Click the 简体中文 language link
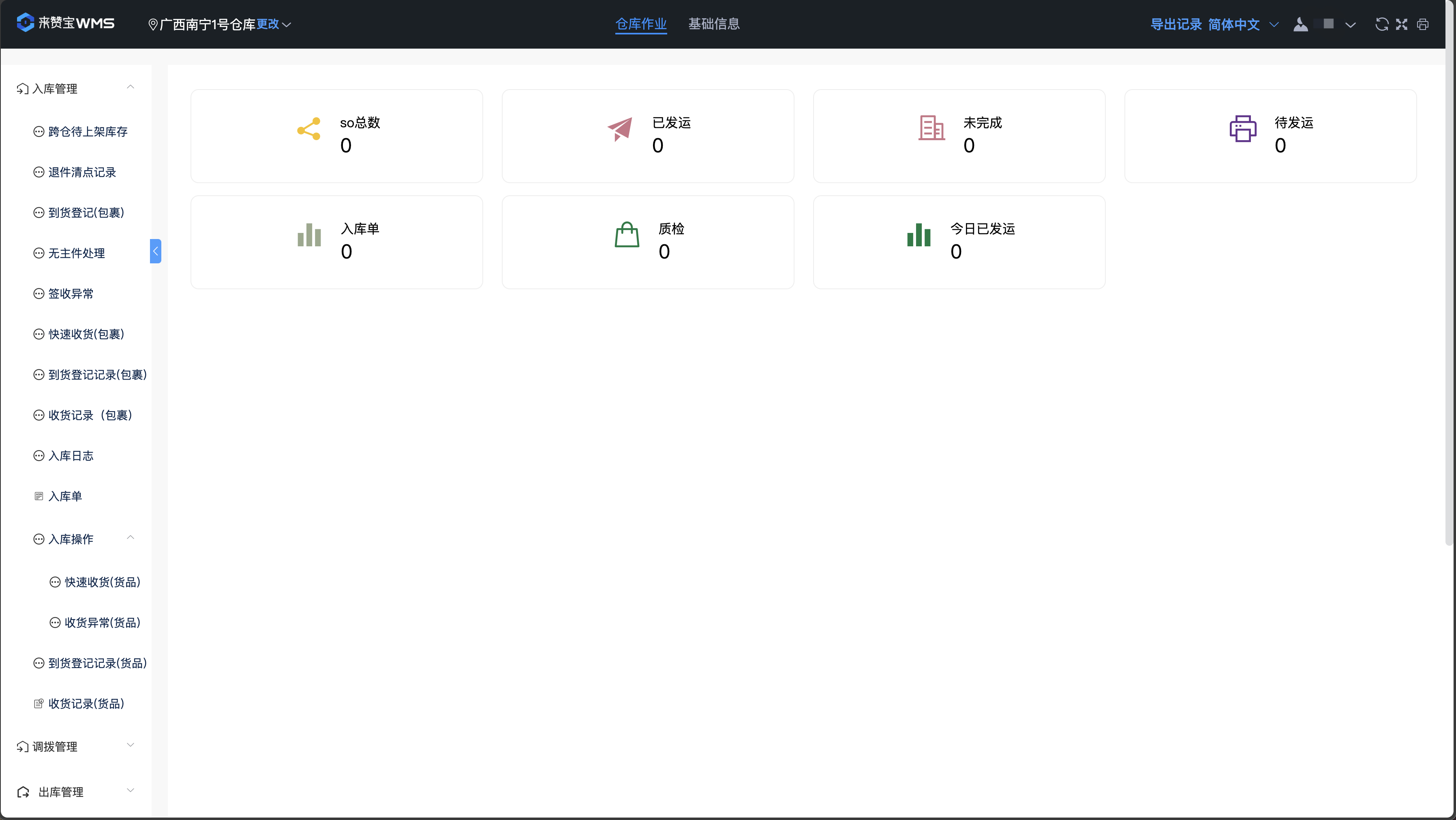The image size is (1456, 820). (x=1234, y=24)
